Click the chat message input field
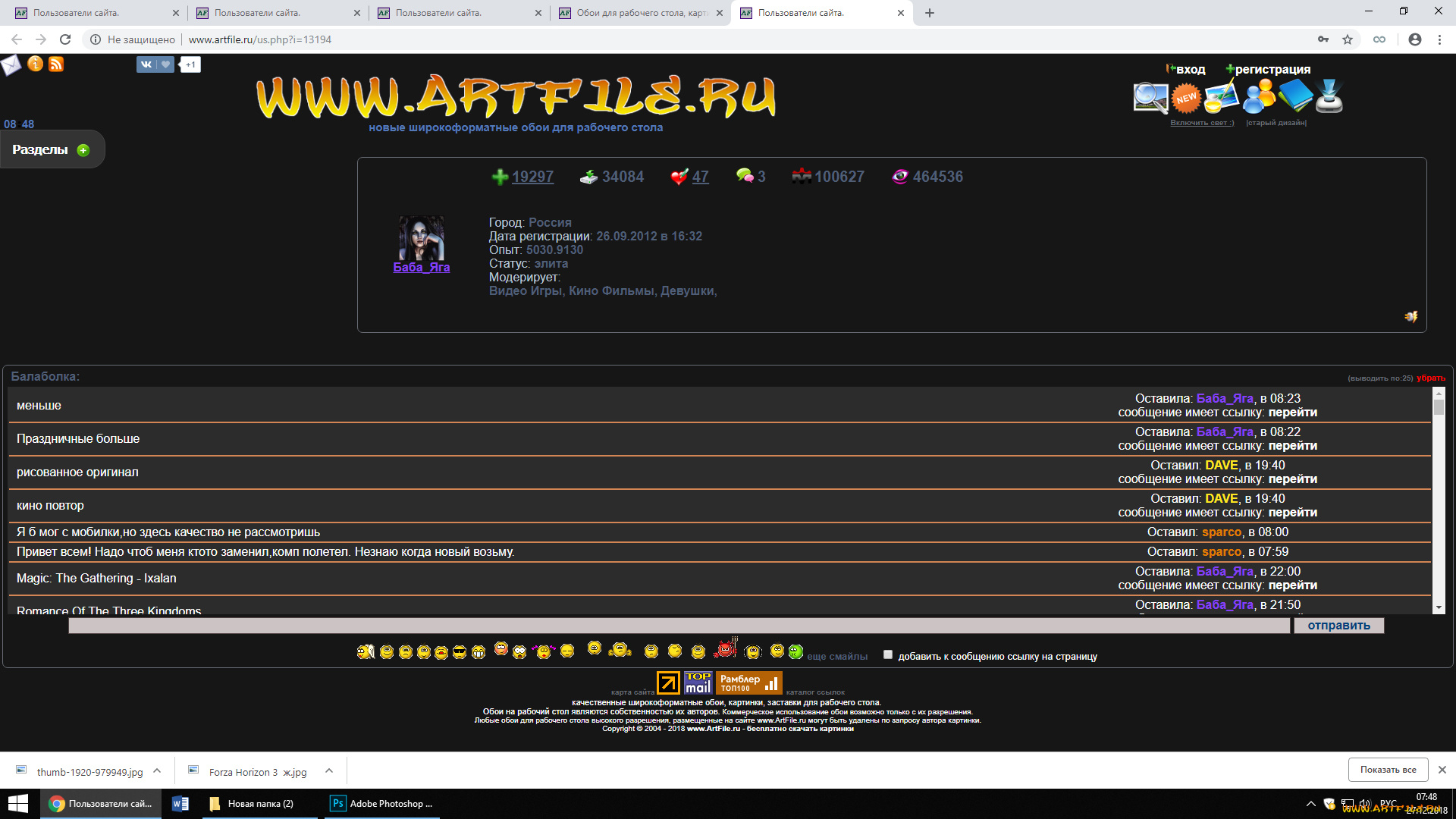Viewport: 1456px width, 819px height. [x=679, y=626]
